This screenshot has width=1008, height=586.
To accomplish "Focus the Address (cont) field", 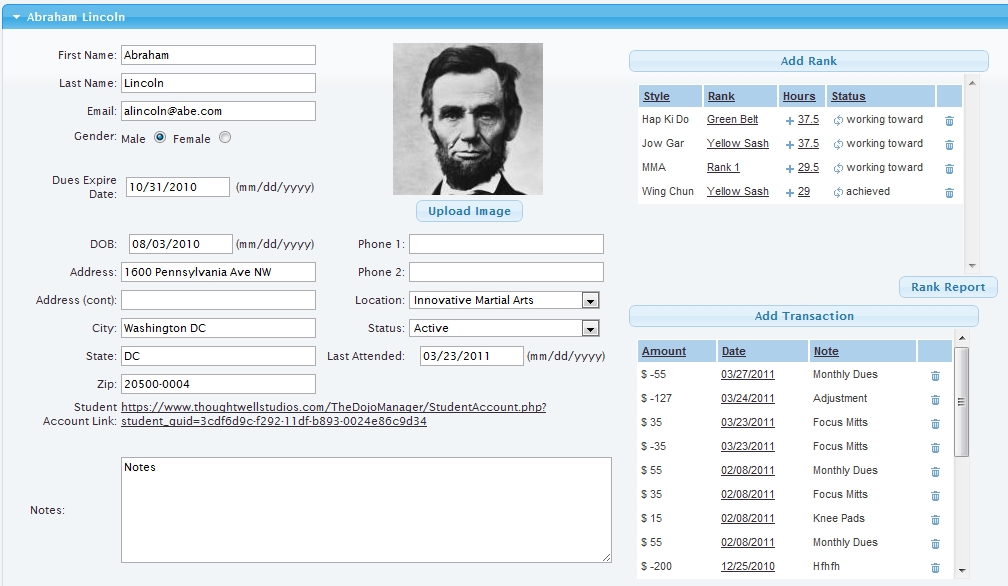I will tap(219, 300).
